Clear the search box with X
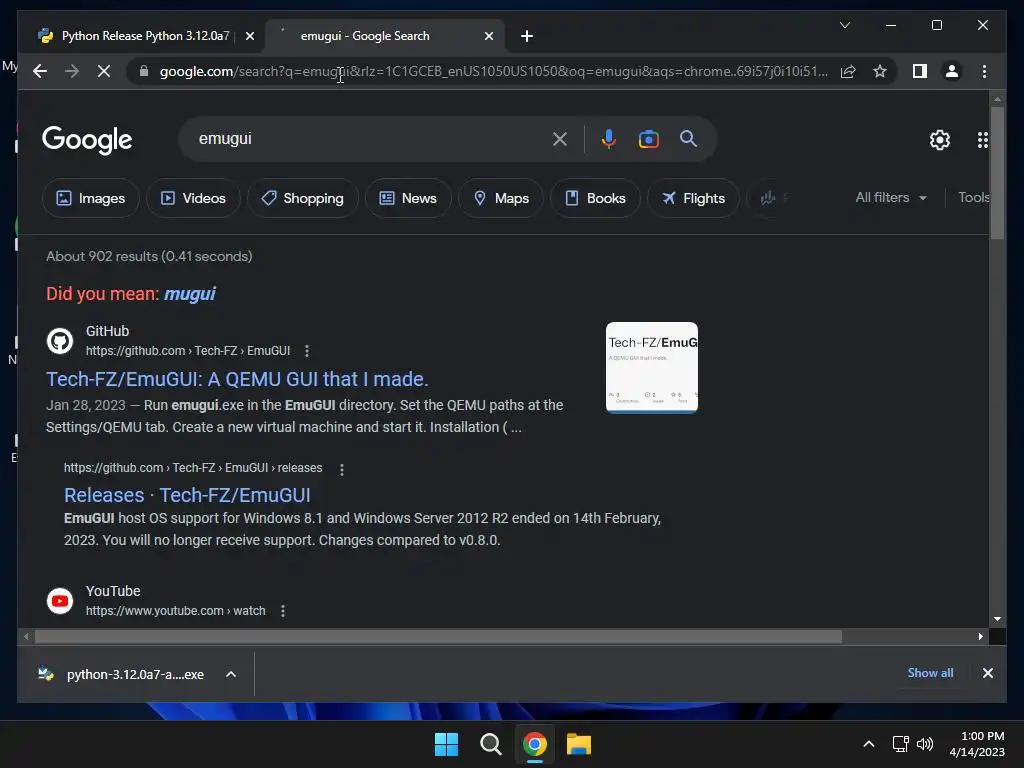The image size is (1024, 768). pos(560,139)
